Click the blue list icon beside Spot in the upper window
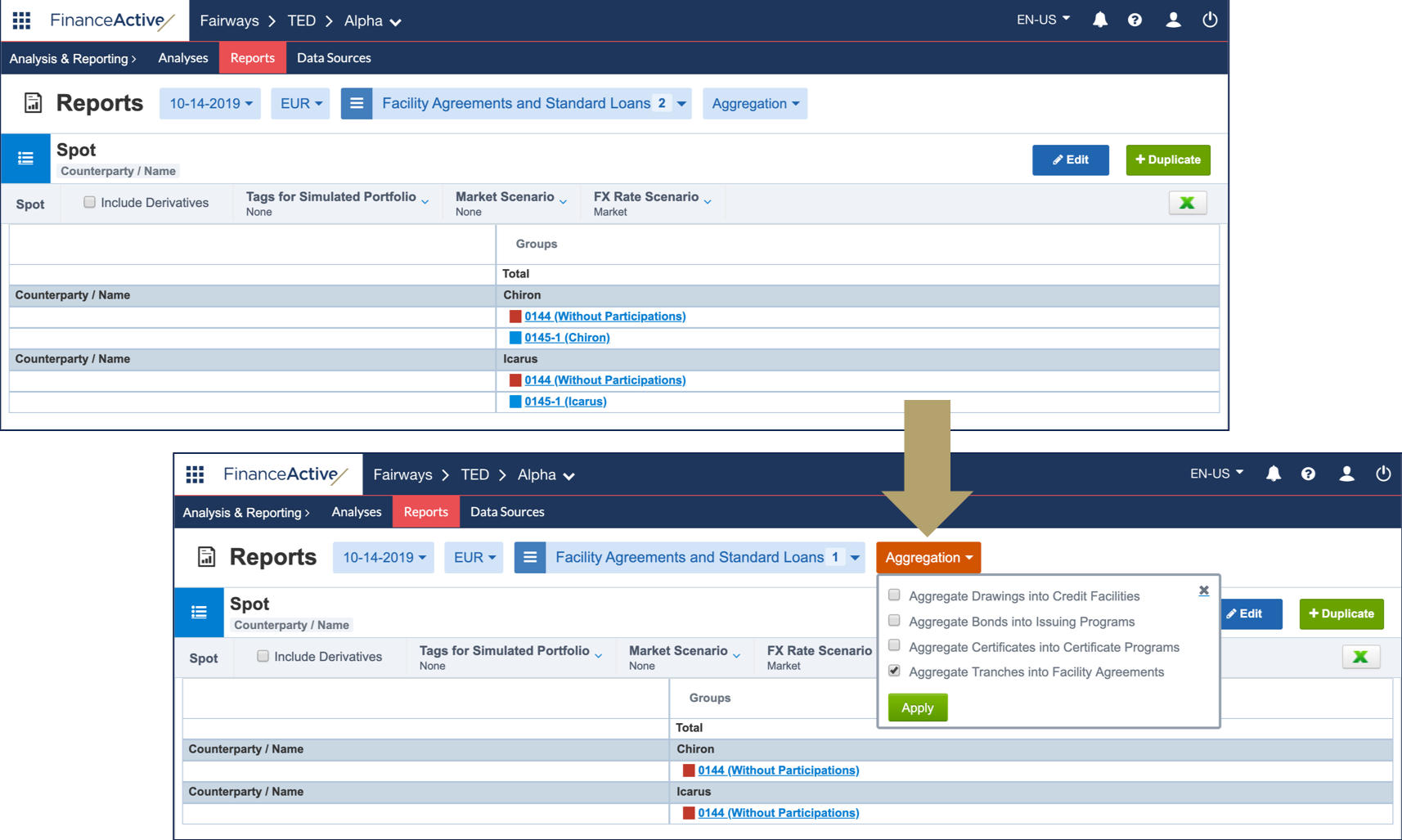 coord(25,159)
